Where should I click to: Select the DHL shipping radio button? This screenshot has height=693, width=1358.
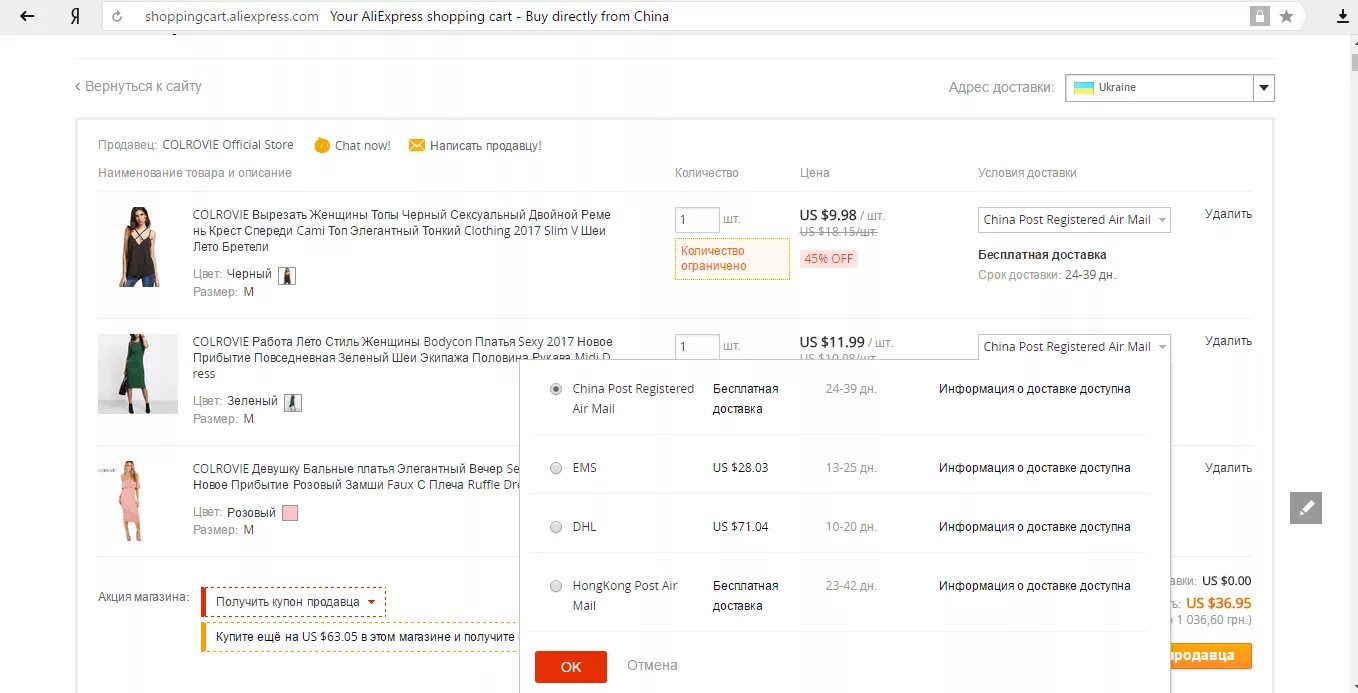click(556, 527)
